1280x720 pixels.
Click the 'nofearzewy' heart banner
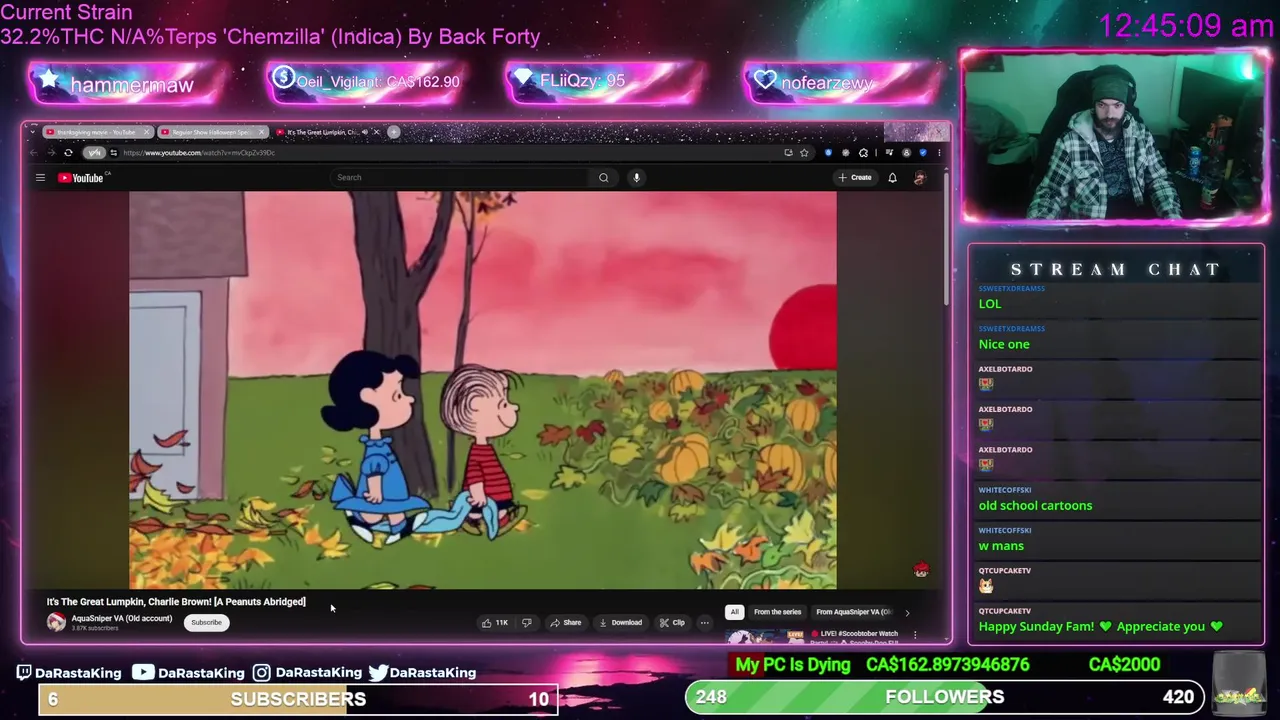click(842, 82)
